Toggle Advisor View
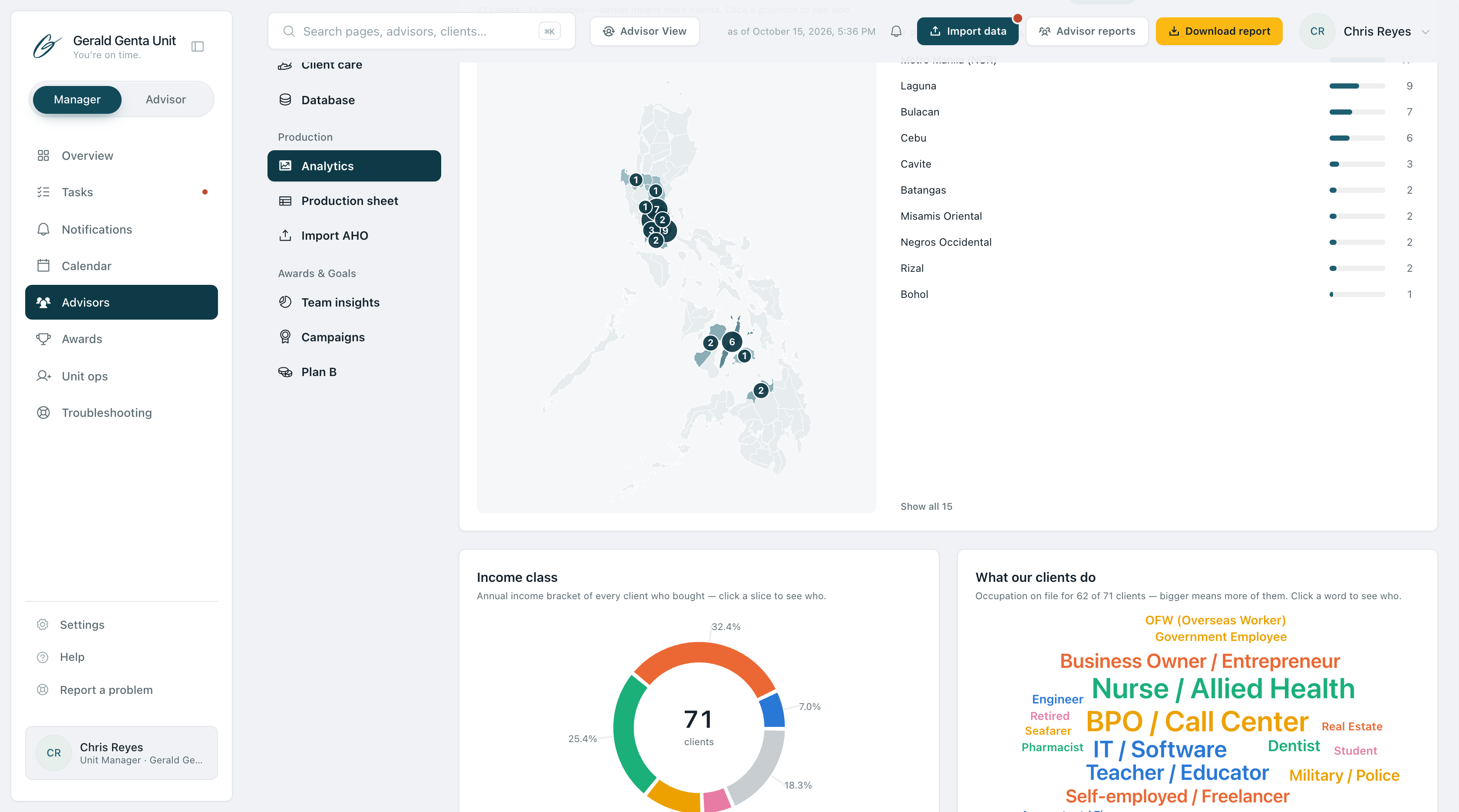Image resolution: width=1459 pixels, height=812 pixels. 644,31
